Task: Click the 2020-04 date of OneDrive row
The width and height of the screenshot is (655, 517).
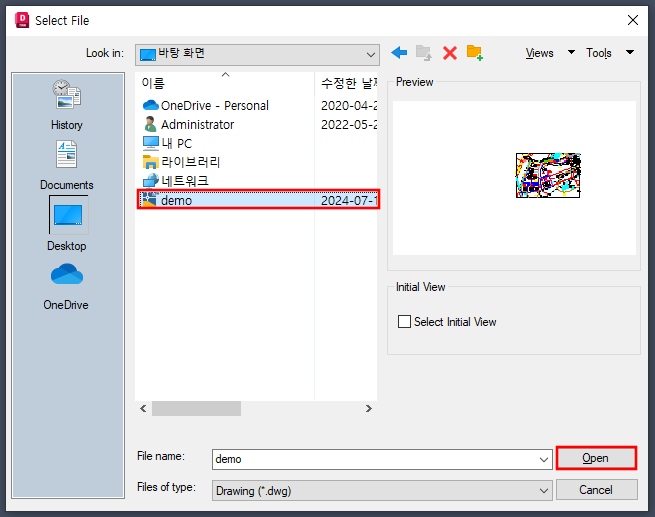Action: 349,106
